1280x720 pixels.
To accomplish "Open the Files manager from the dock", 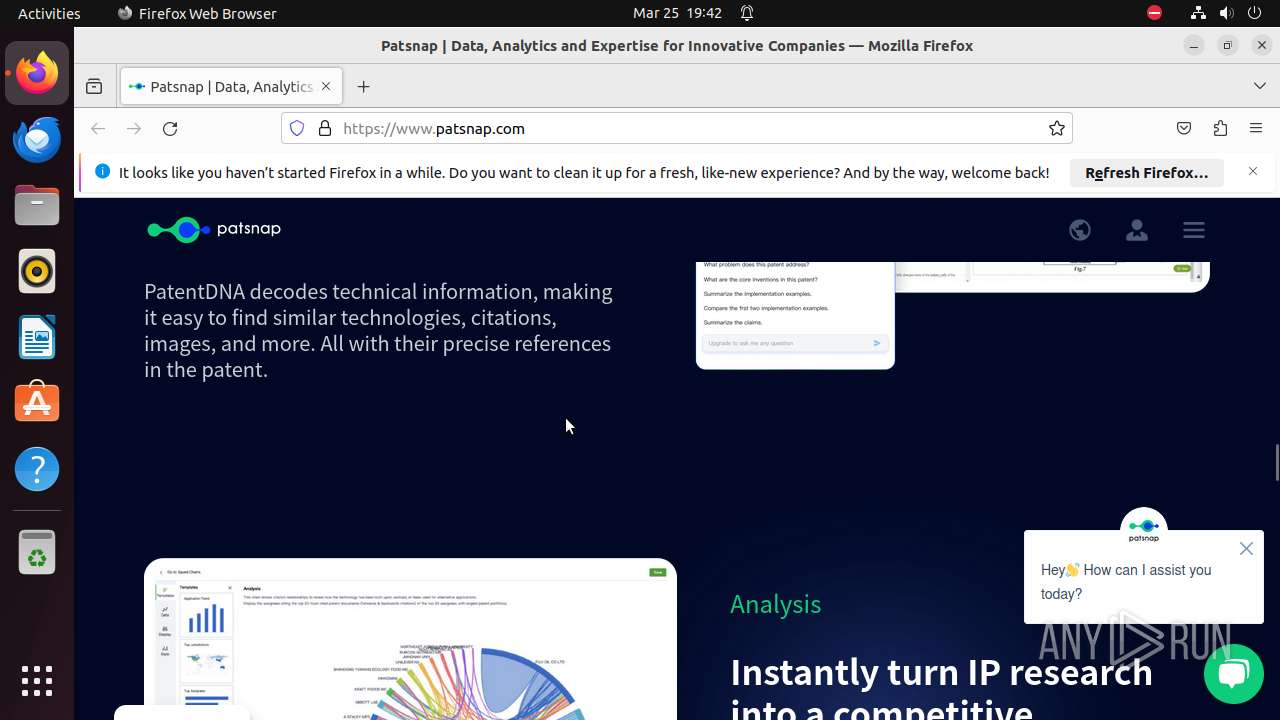I will 37,205.
